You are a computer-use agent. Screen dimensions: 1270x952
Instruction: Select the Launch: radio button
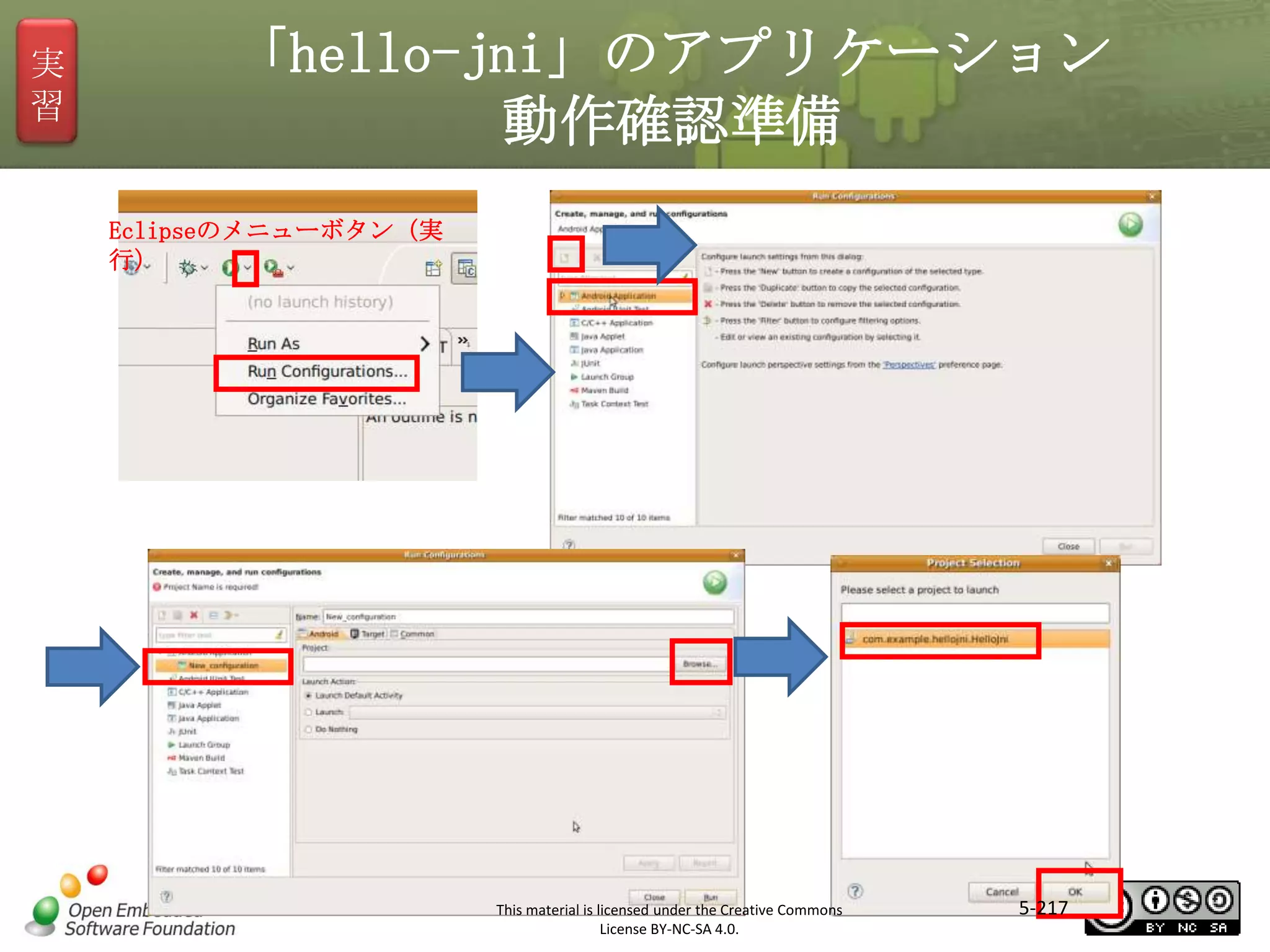coord(308,712)
